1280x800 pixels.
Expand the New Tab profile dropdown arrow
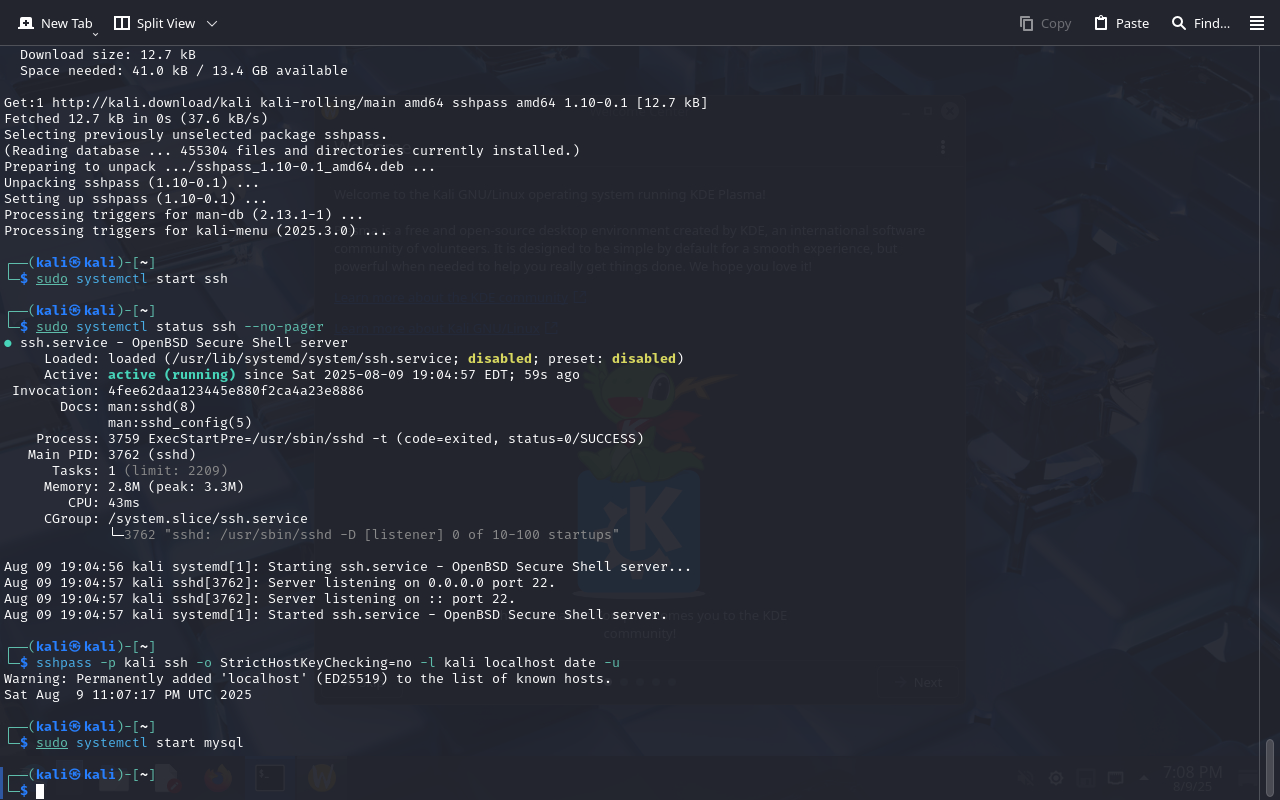coord(95,33)
